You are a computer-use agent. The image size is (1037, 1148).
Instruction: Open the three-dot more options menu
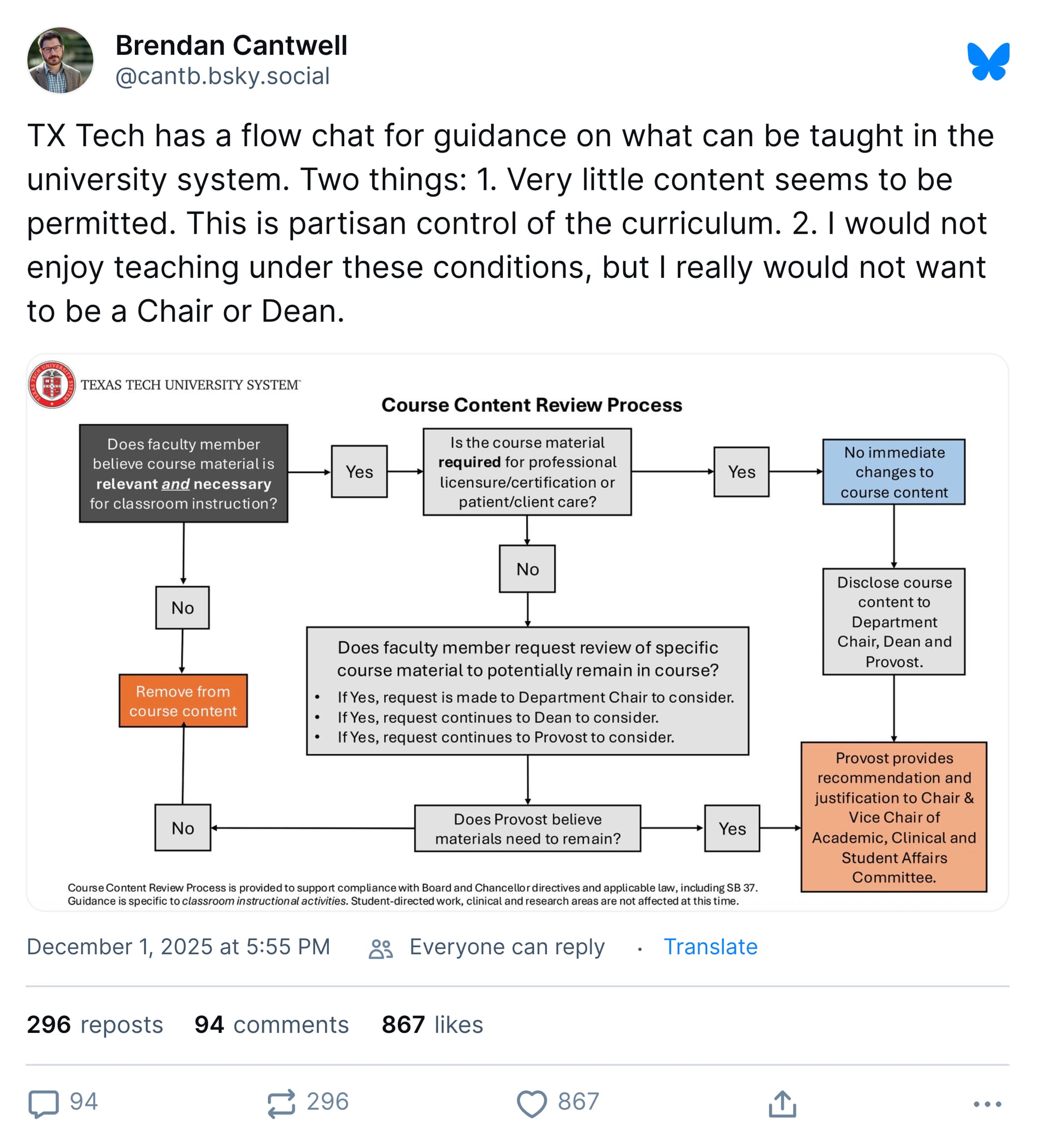[x=987, y=1103]
